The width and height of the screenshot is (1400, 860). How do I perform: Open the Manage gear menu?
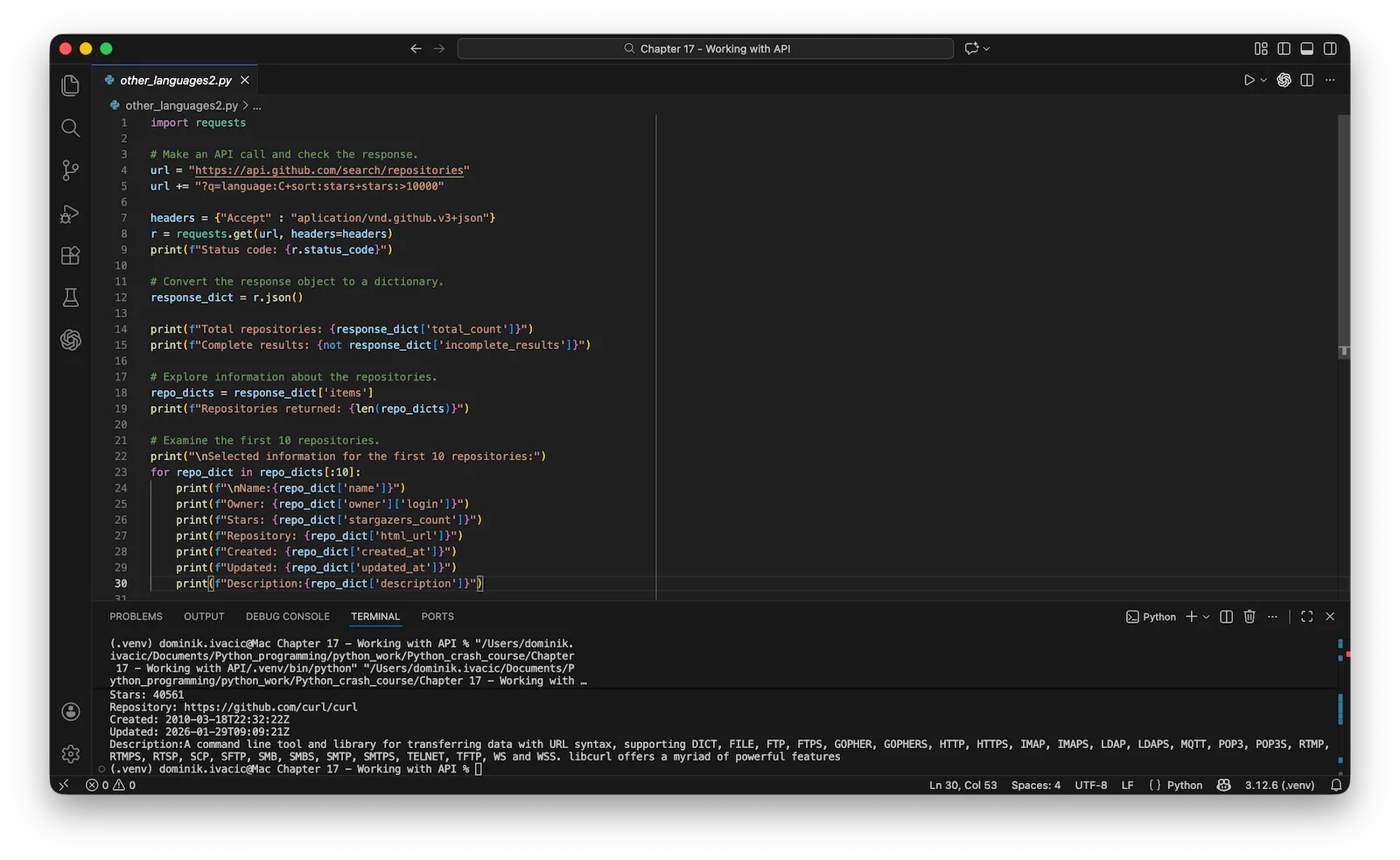(x=71, y=753)
